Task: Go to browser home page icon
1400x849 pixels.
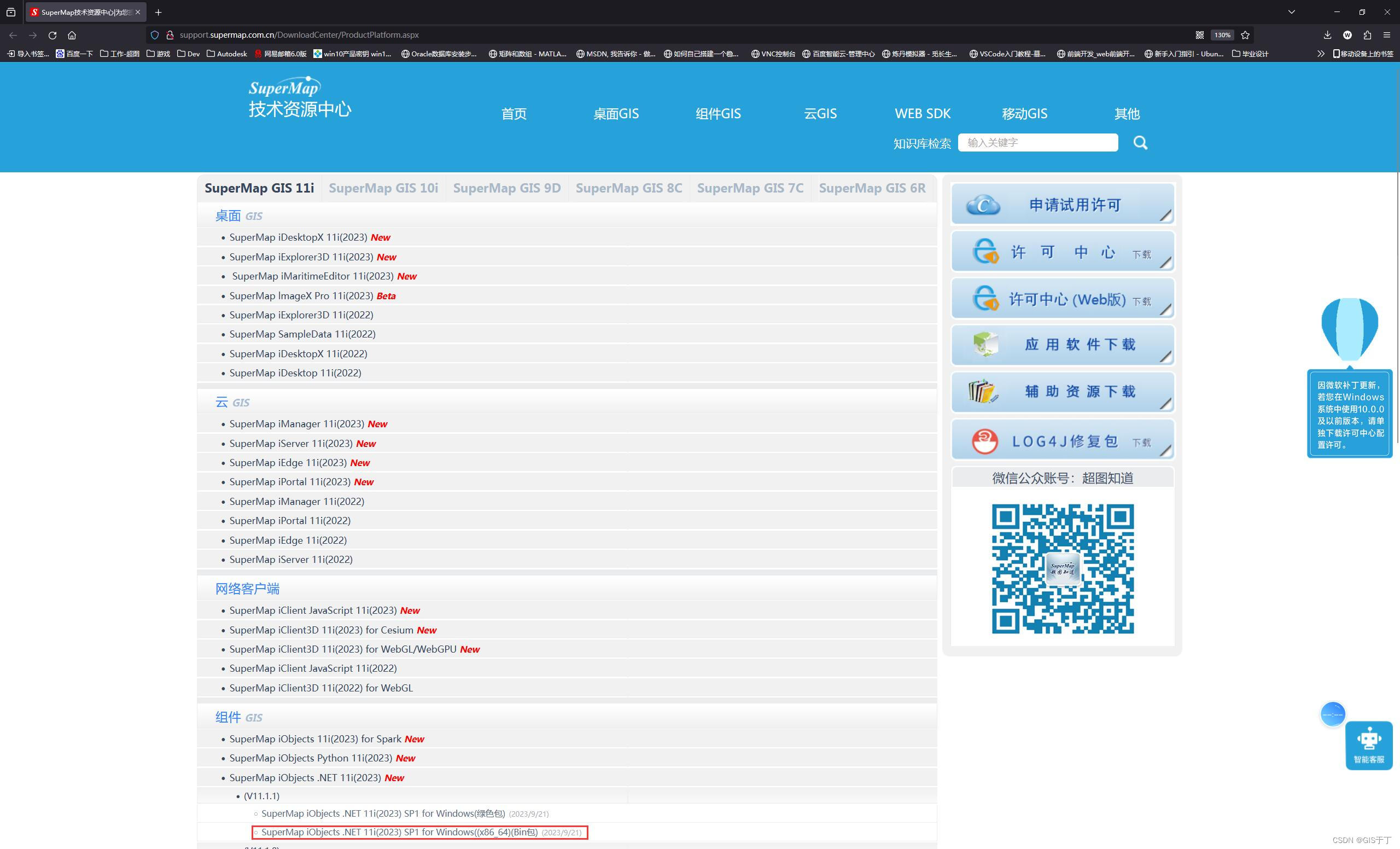Action: coord(72,35)
